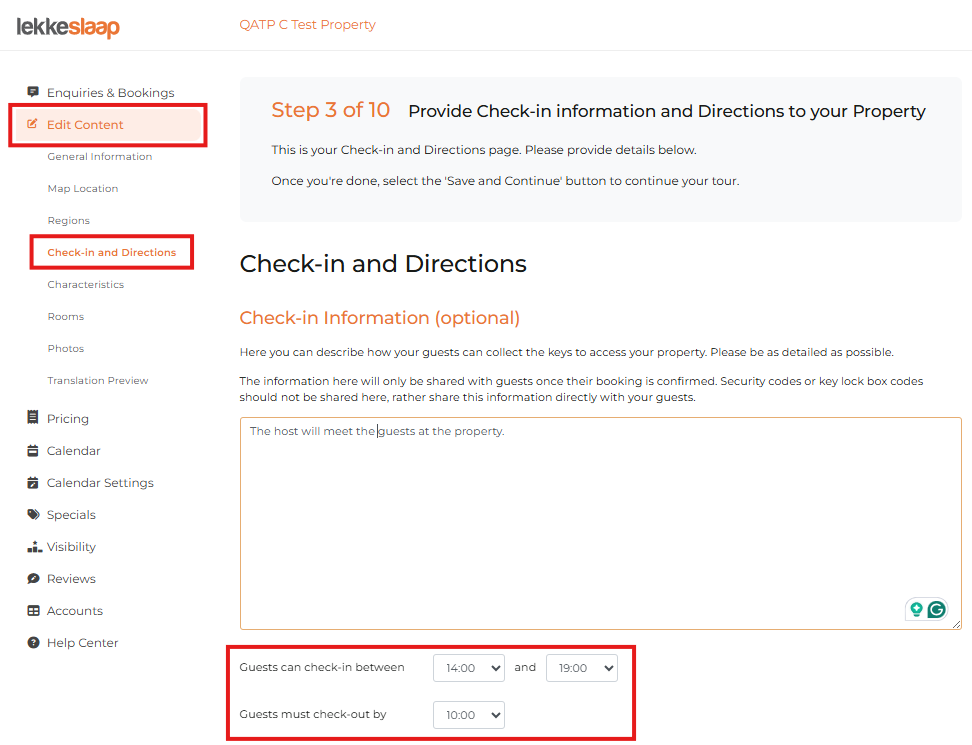Screen dimensions: 972x745
Task: Open the check-in start time 14:00 dropdown
Action: [469, 668]
